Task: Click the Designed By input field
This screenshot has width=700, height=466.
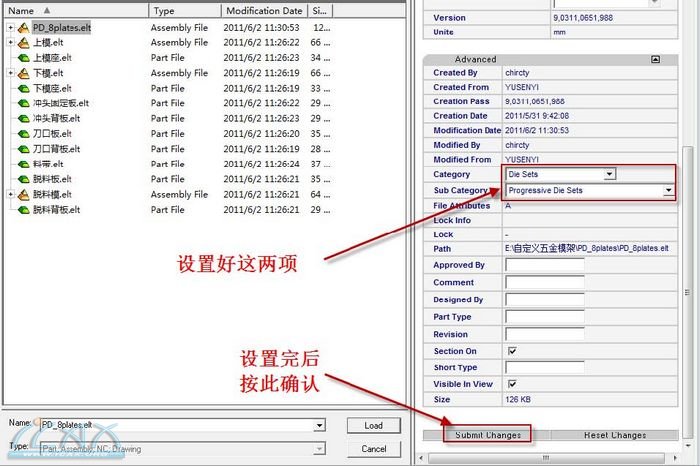Action: 545,300
